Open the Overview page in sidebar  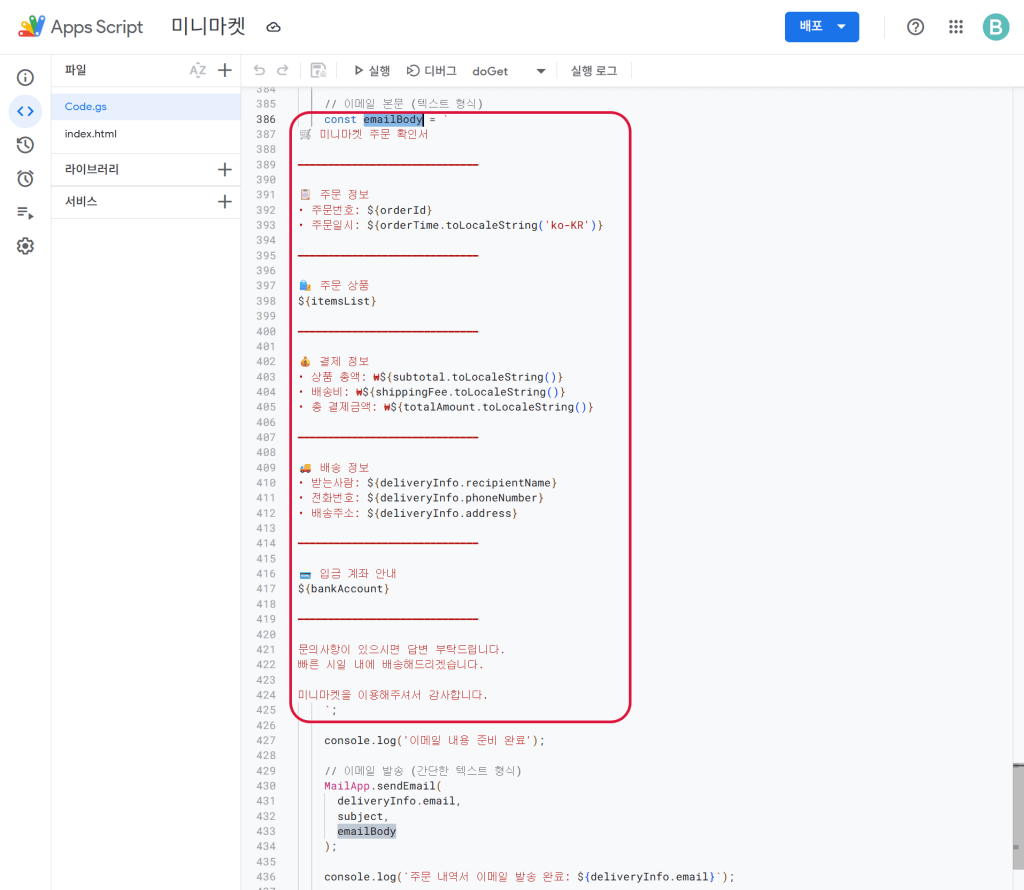click(25, 77)
